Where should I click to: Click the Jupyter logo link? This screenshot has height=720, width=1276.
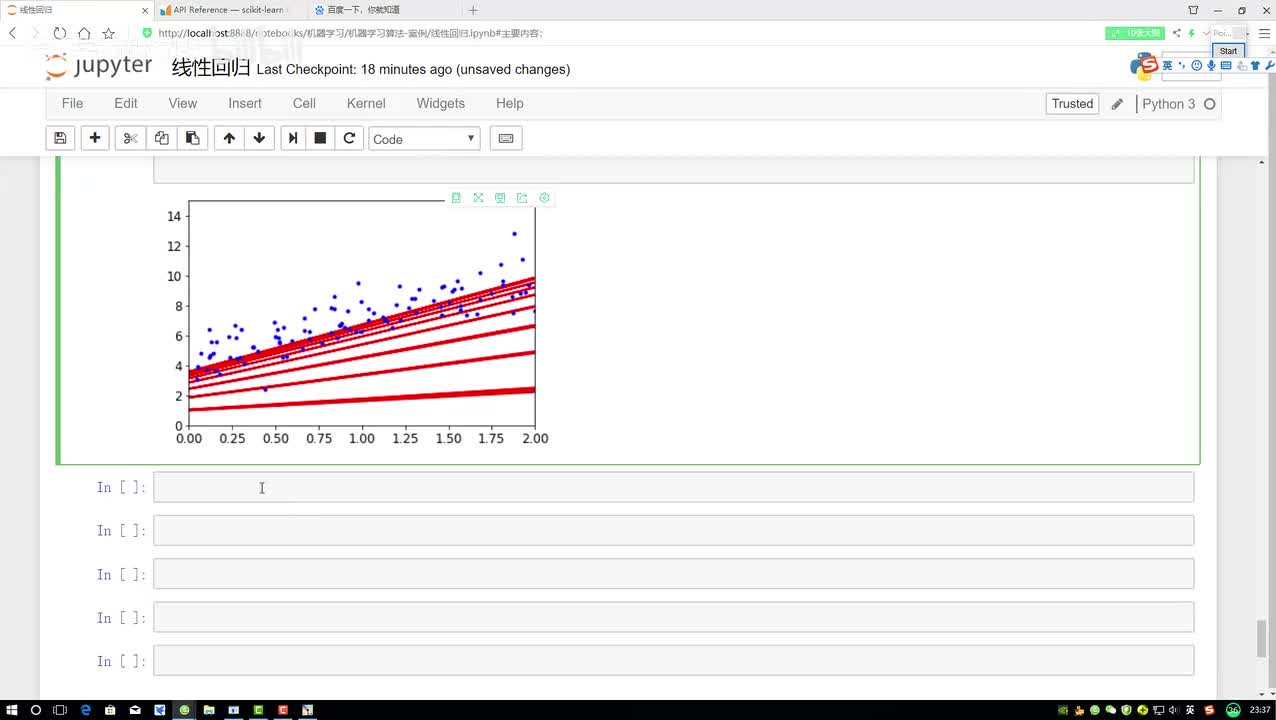point(99,66)
